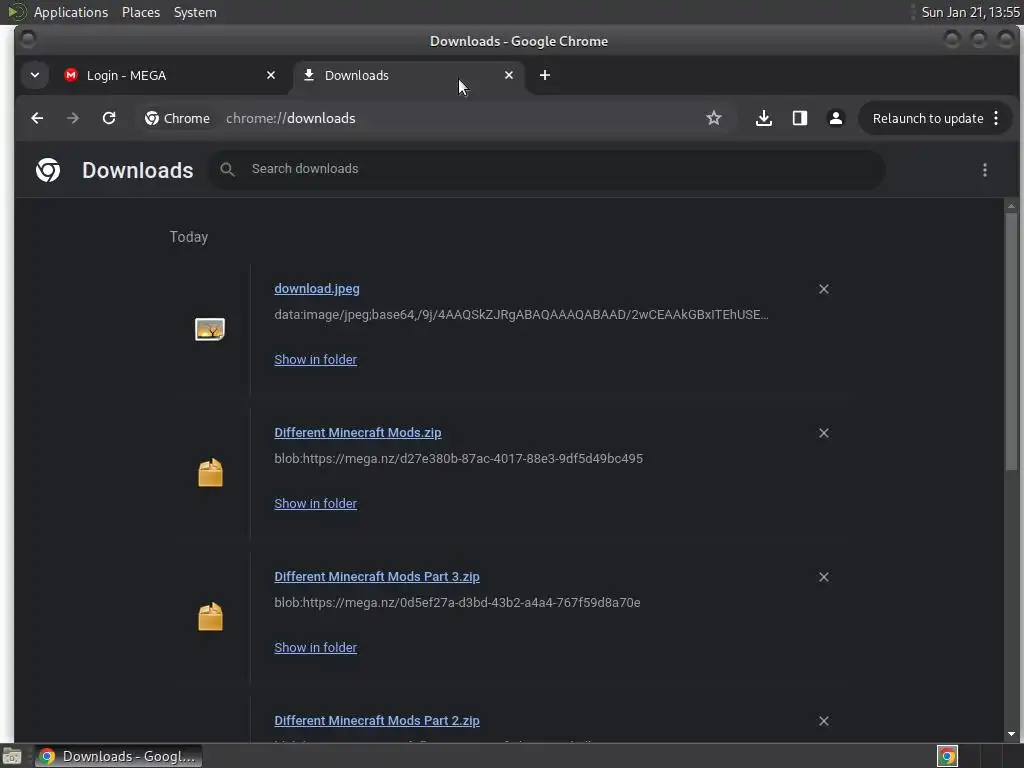Click the mega.nz 0d5ef27a blob URL text
Viewport: 1024px width, 768px height.
point(457,603)
